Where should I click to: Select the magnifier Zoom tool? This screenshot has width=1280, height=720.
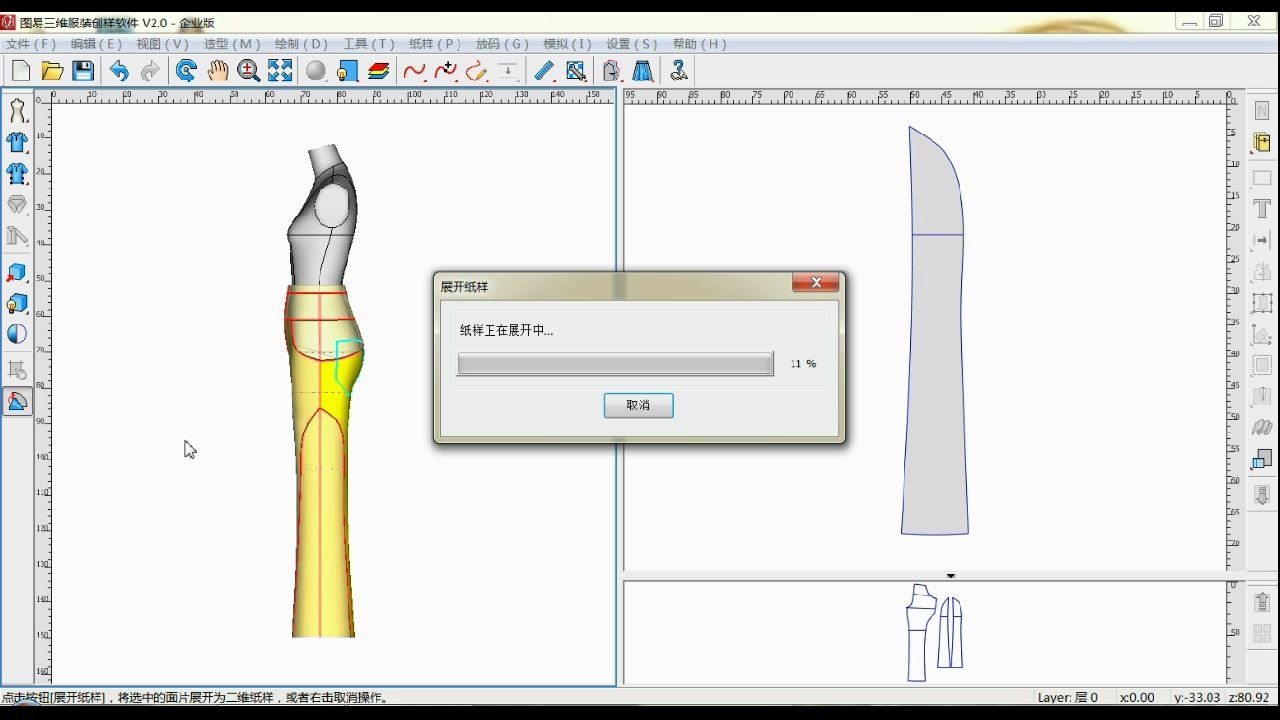pos(248,70)
